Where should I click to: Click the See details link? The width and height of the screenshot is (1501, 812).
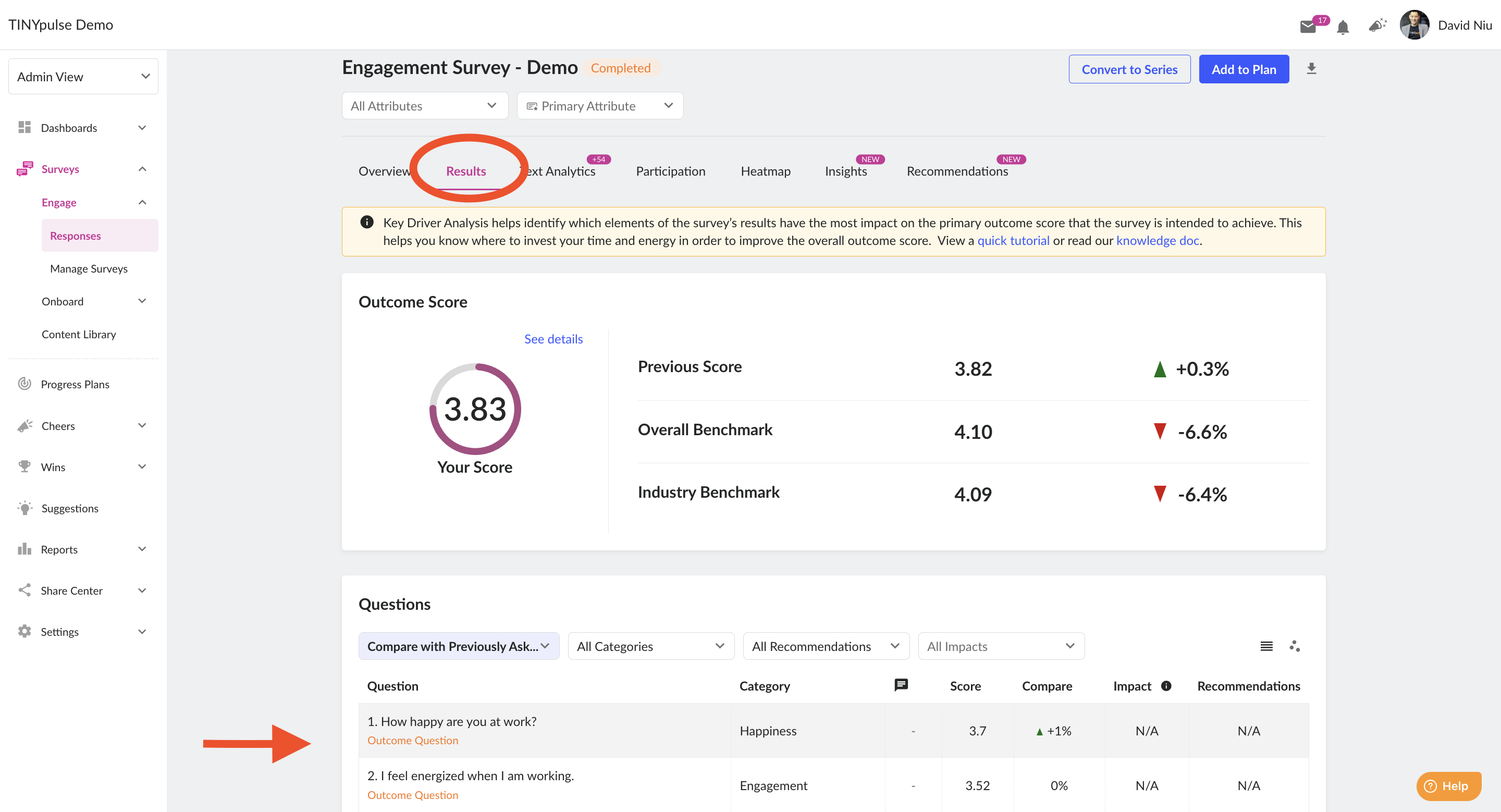[x=553, y=339]
